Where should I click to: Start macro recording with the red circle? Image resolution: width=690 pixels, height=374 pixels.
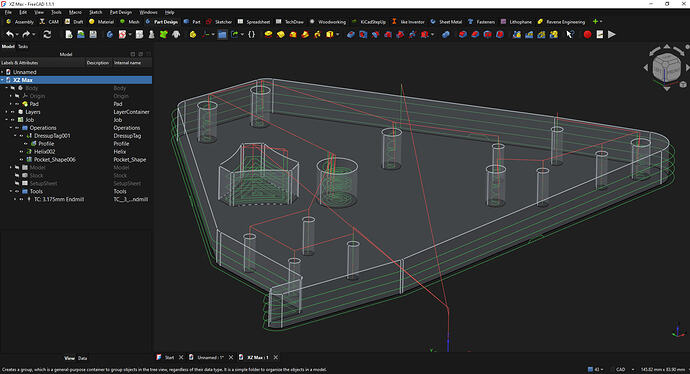(x=587, y=34)
